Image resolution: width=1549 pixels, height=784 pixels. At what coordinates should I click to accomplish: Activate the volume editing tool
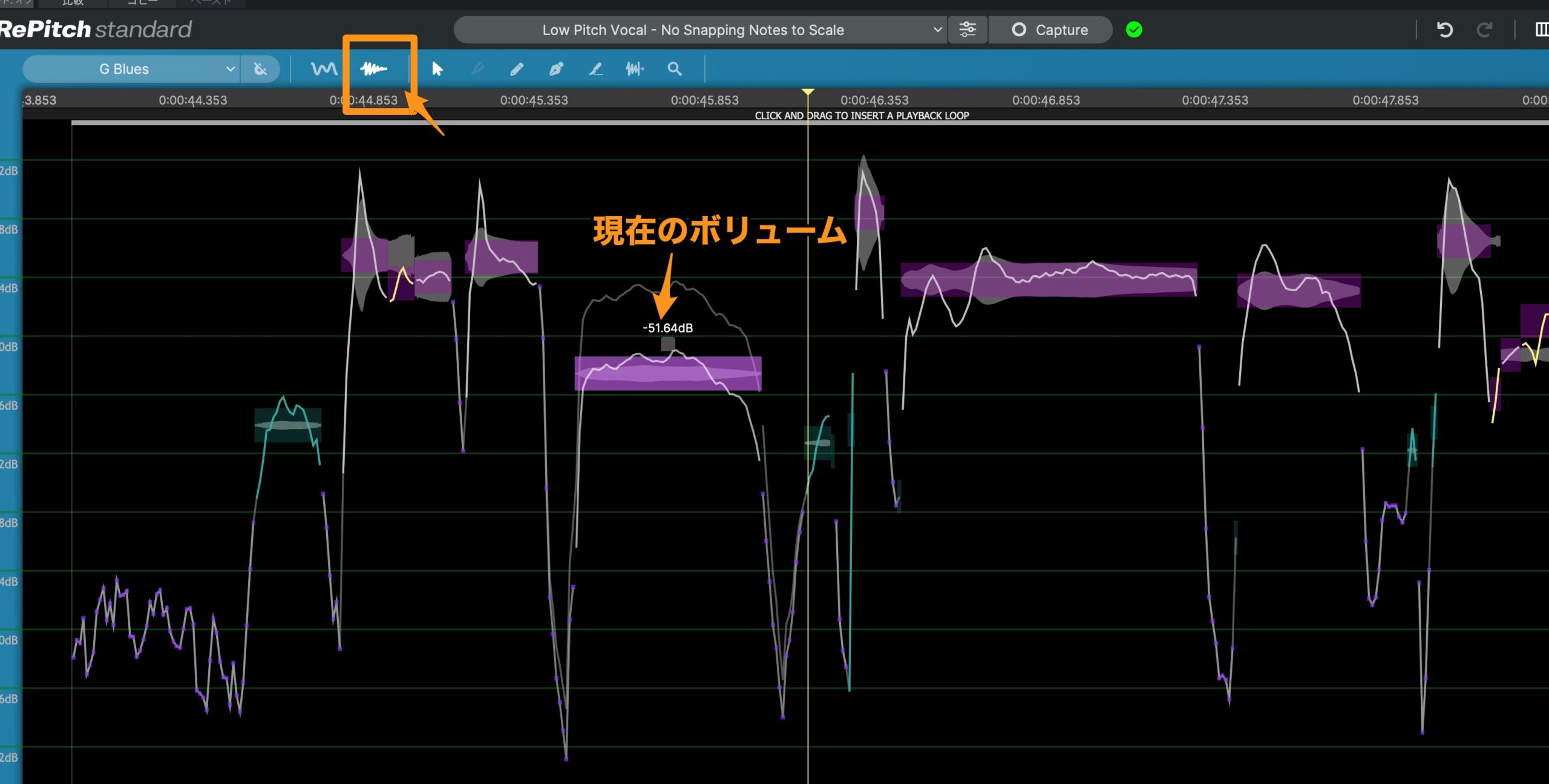(x=375, y=68)
